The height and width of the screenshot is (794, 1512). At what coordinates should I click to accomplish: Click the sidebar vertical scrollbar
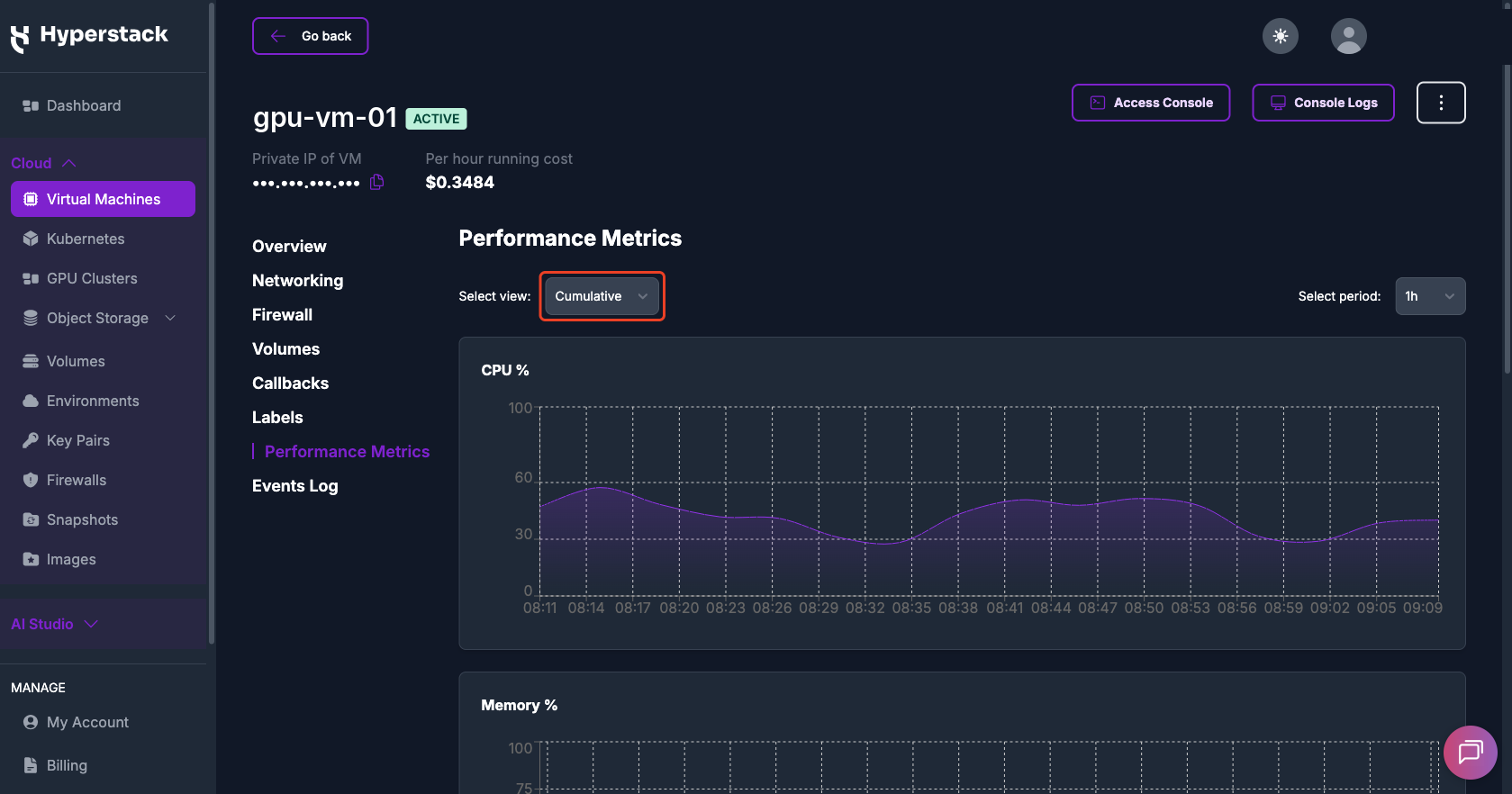click(x=211, y=324)
